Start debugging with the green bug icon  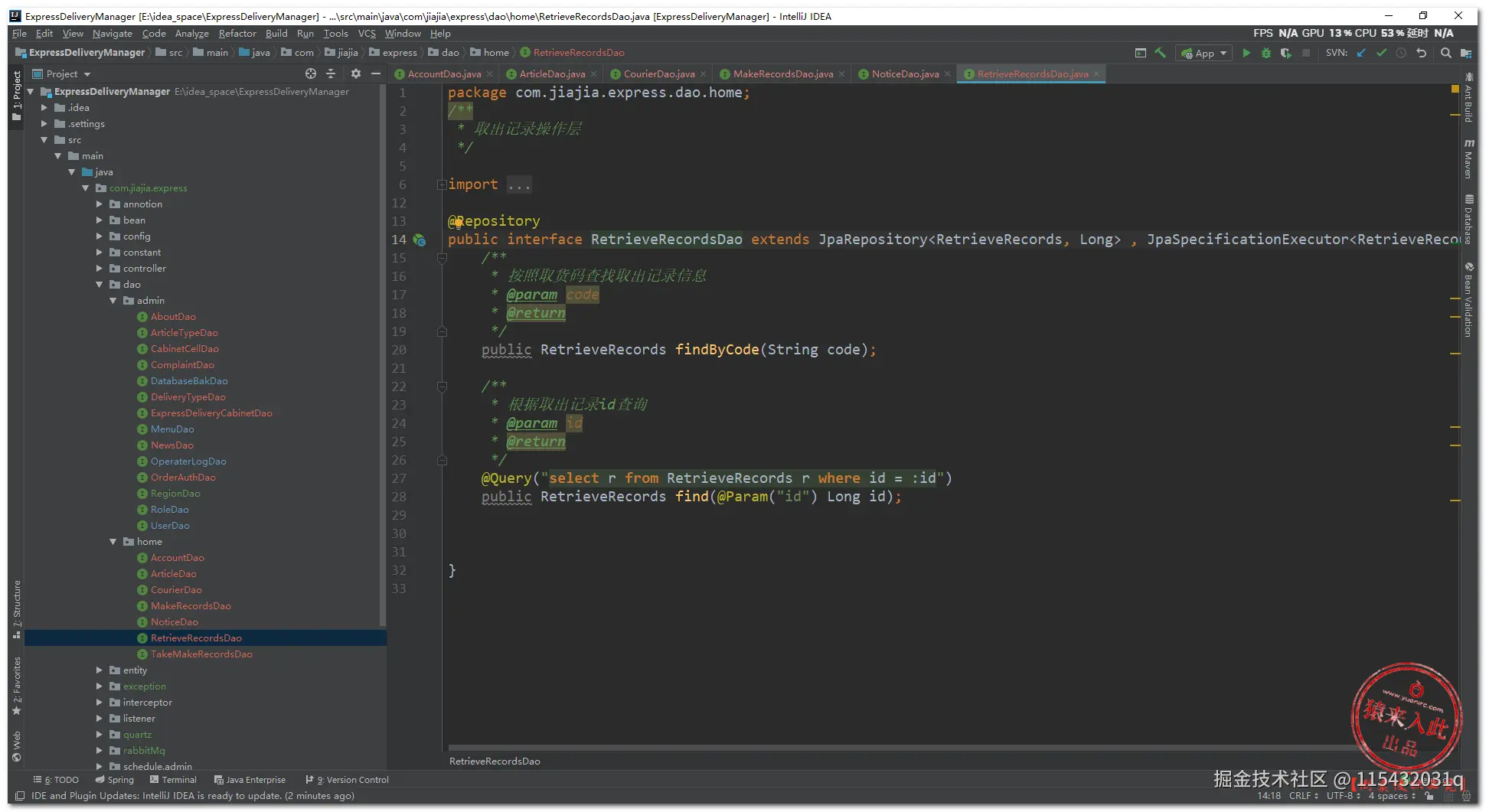coord(1266,53)
